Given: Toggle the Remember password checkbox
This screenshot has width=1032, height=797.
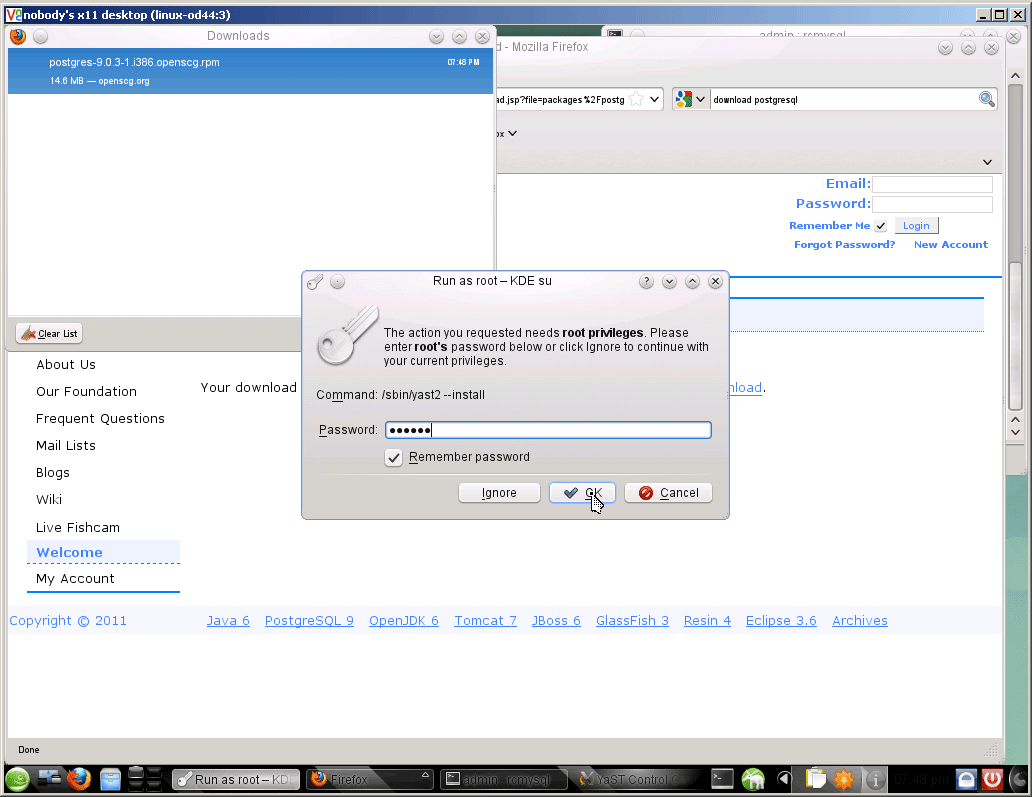Looking at the screenshot, I should click(x=394, y=457).
